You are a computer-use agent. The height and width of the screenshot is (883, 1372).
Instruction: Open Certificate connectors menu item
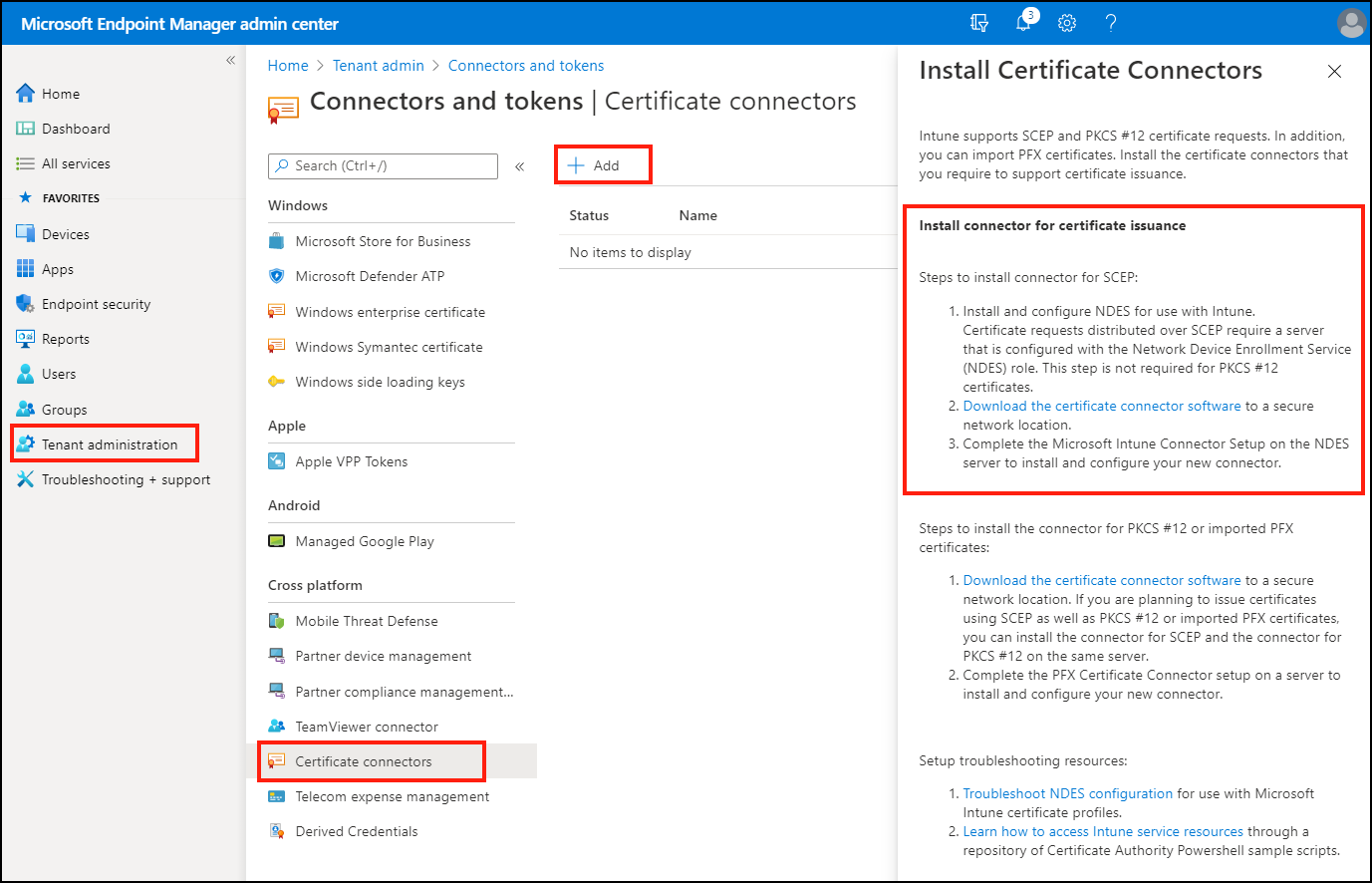pyautogui.click(x=363, y=761)
